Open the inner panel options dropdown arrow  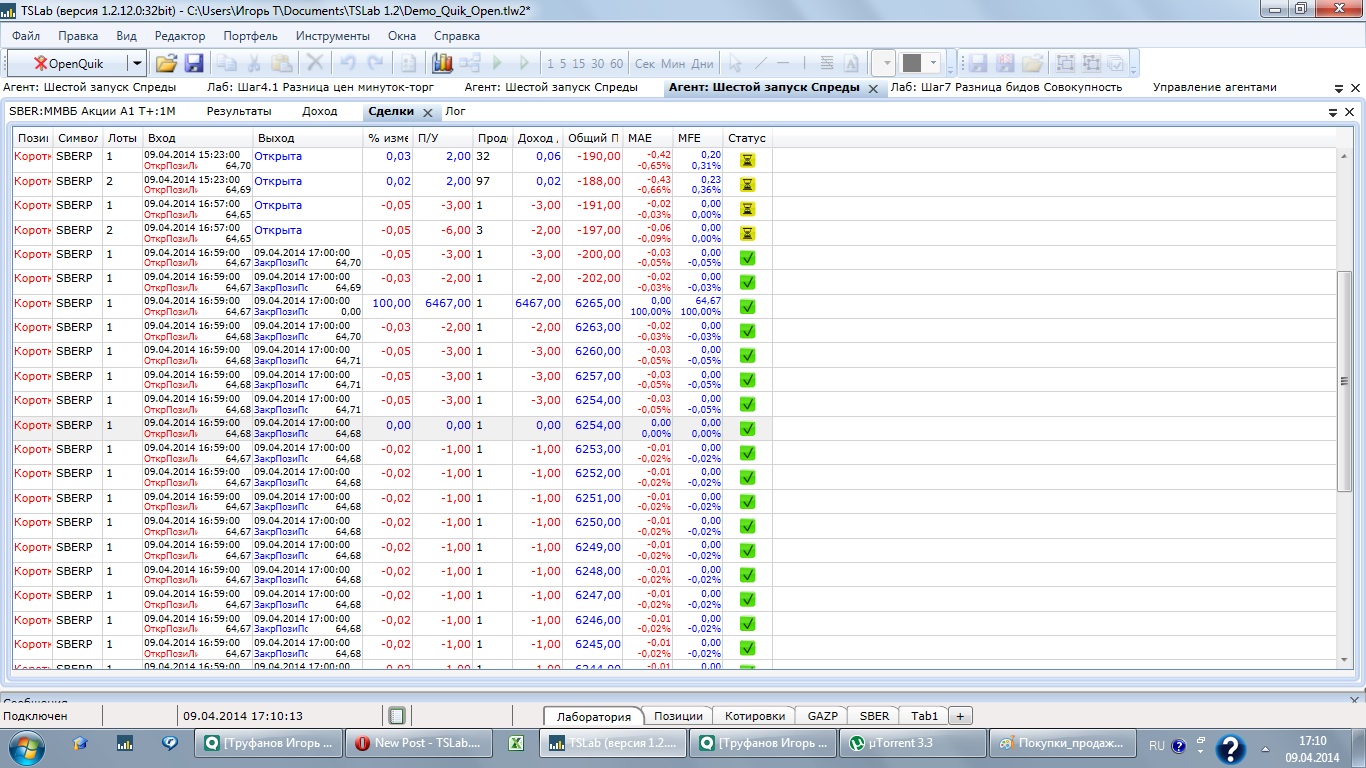(x=1333, y=113)
